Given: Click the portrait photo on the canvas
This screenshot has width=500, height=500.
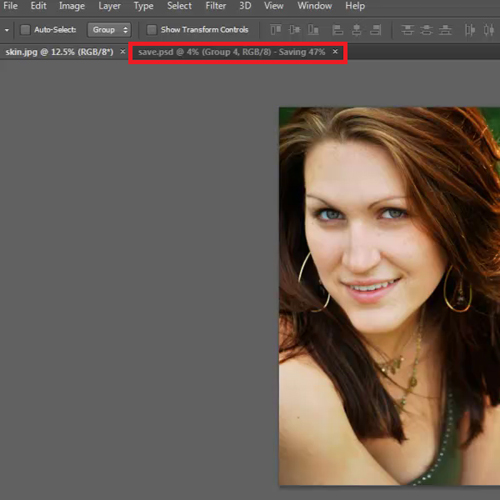Looking at the screenshot, I should coord(389,296).
